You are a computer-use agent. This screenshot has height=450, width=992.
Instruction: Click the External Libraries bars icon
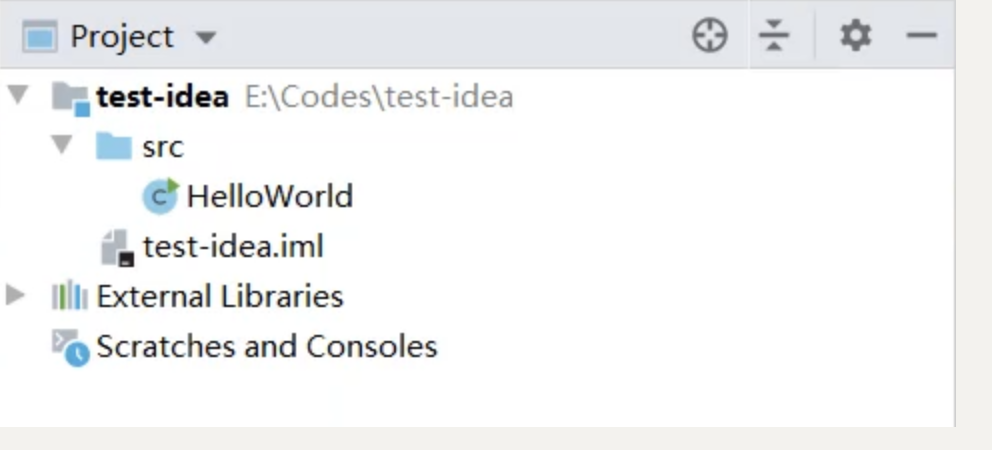pyautogui.click(x=70, y=296)
